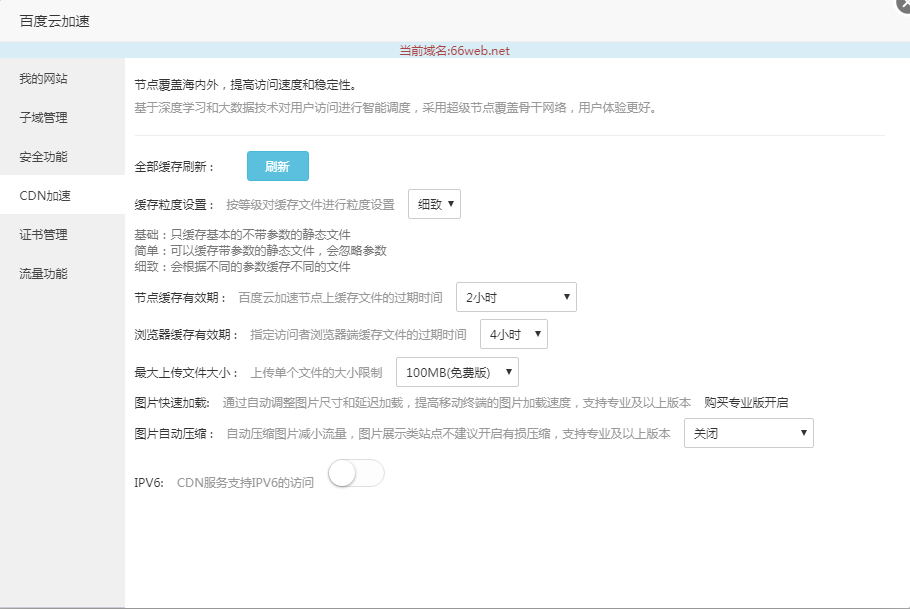Click the 图片快速加载 label
910x609 pixels.
click(172, 403)
